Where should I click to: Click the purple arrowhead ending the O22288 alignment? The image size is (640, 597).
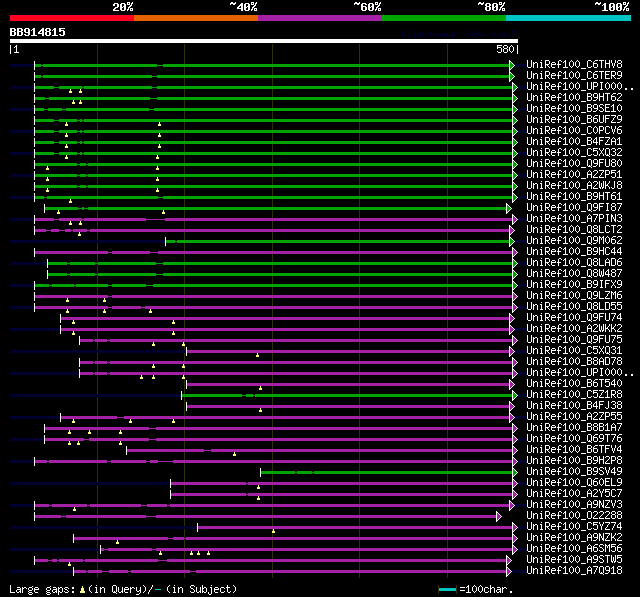click(x=498, y=517)
